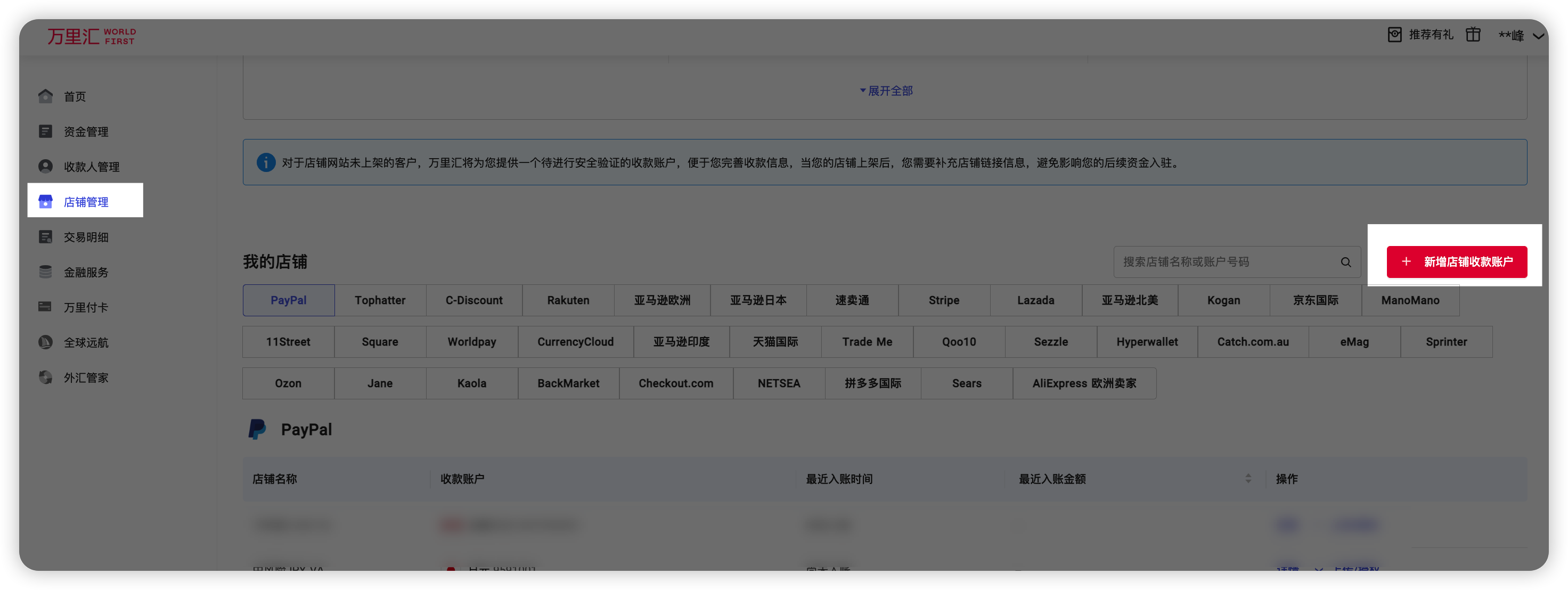
Task: Click the home icon in the sidebar
Action: (46, 96)
